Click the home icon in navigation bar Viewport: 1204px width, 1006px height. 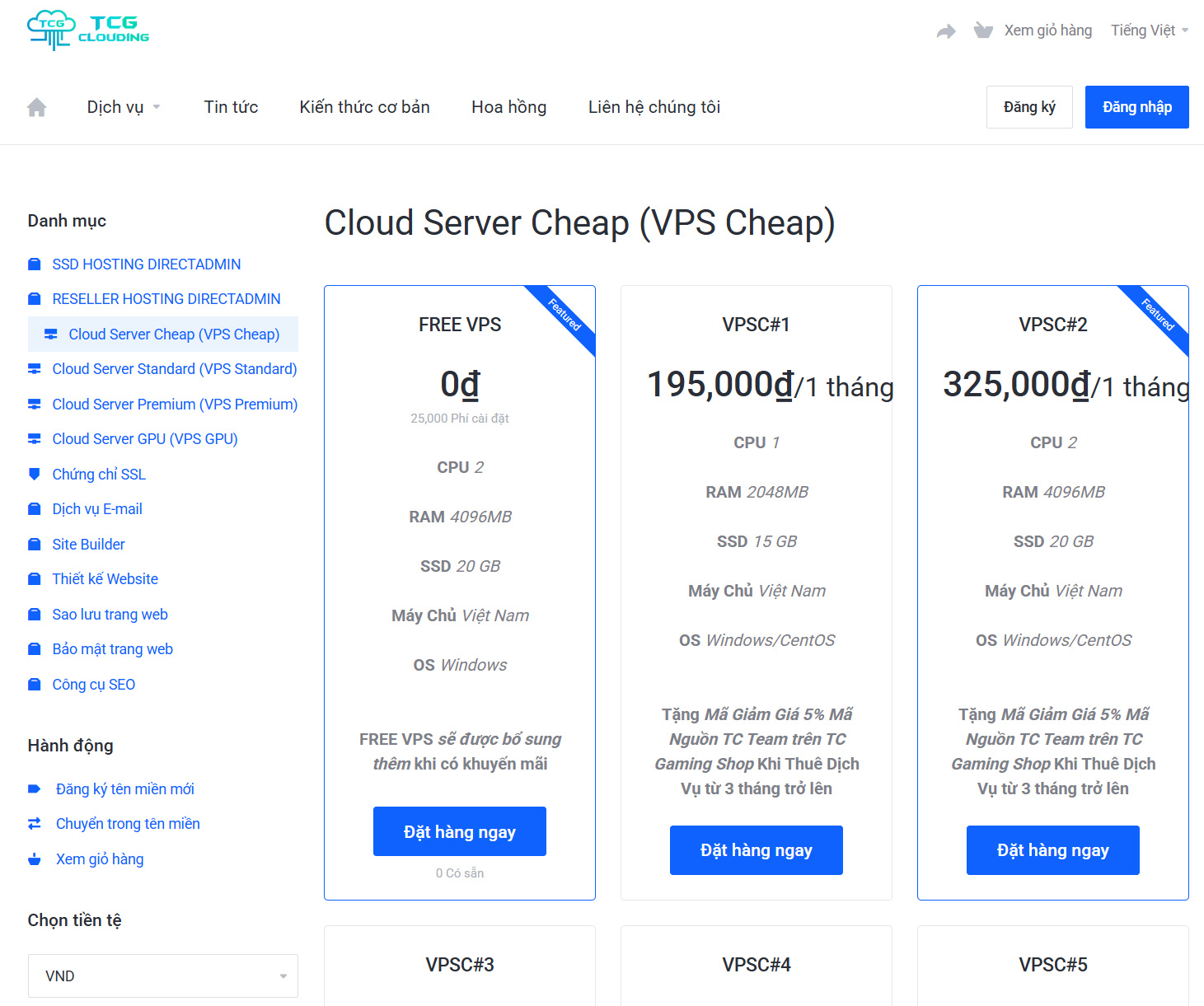37,107
